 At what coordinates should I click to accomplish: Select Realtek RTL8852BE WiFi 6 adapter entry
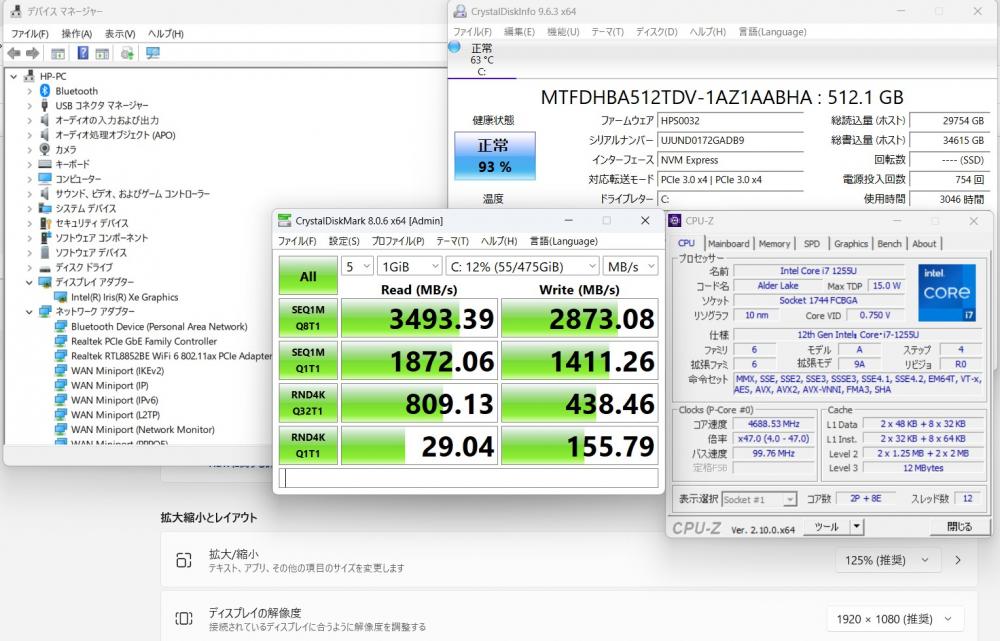171,356
